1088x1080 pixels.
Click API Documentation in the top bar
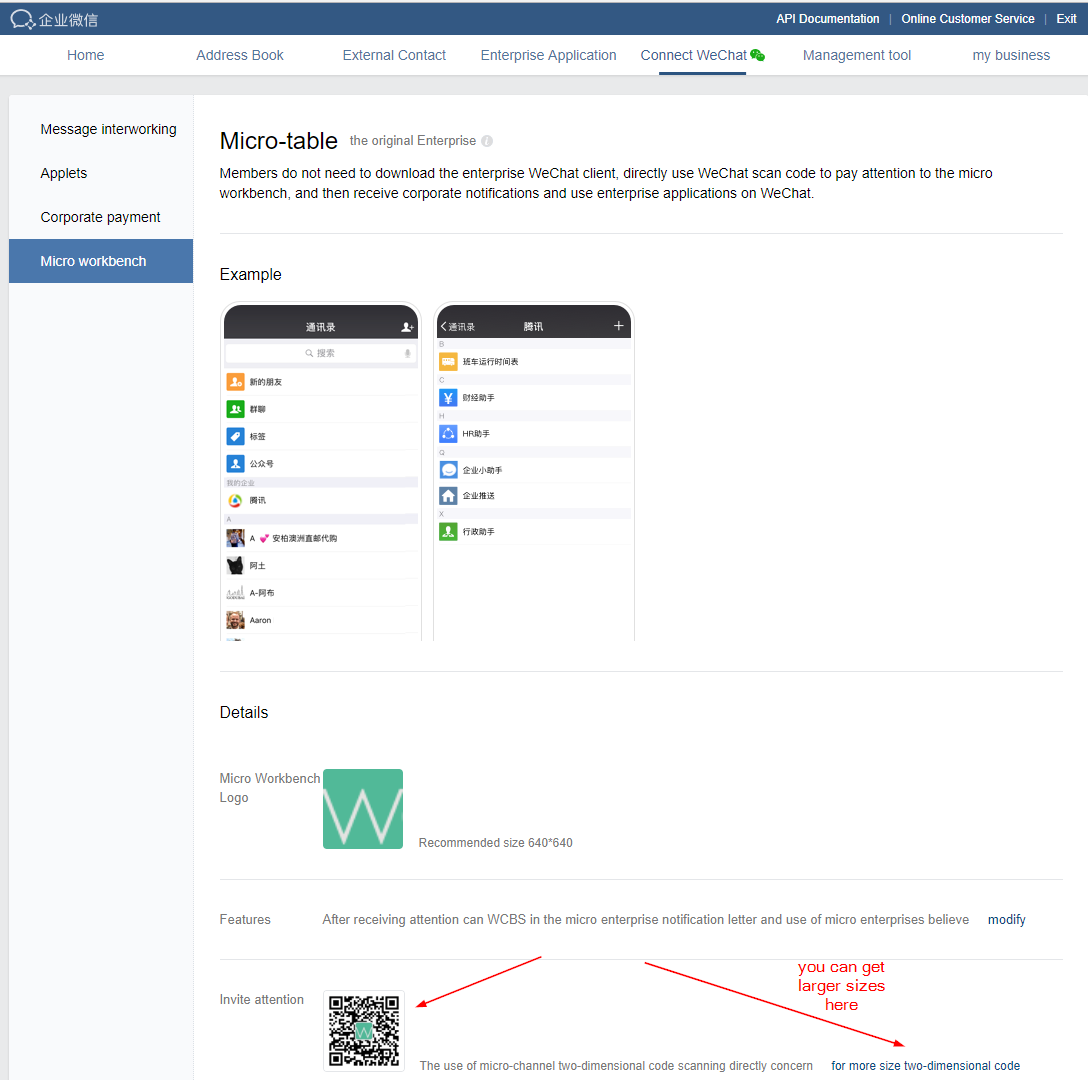(x=827, y=18)
